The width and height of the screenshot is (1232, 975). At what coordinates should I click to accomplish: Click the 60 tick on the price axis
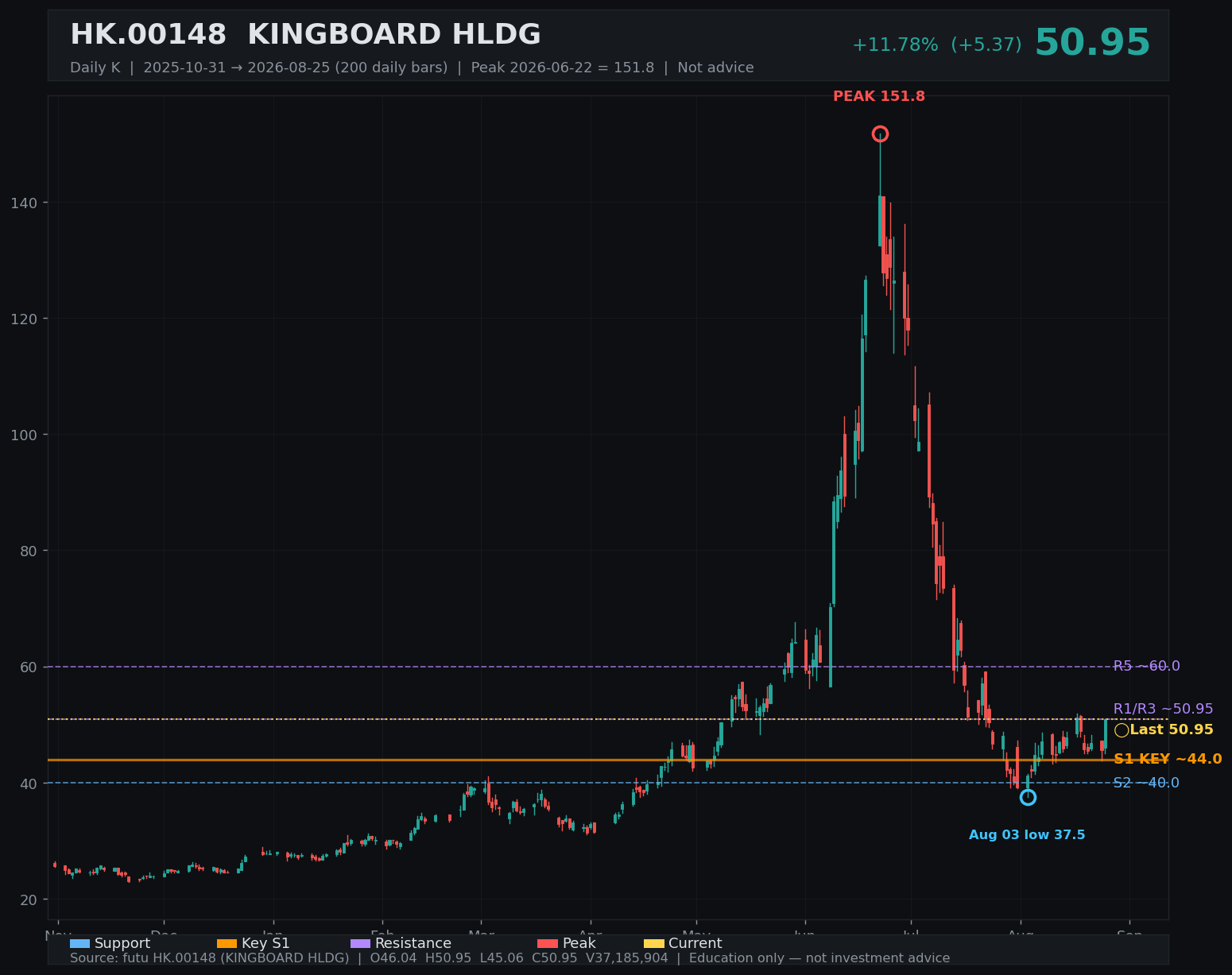(x=28, y=667)
